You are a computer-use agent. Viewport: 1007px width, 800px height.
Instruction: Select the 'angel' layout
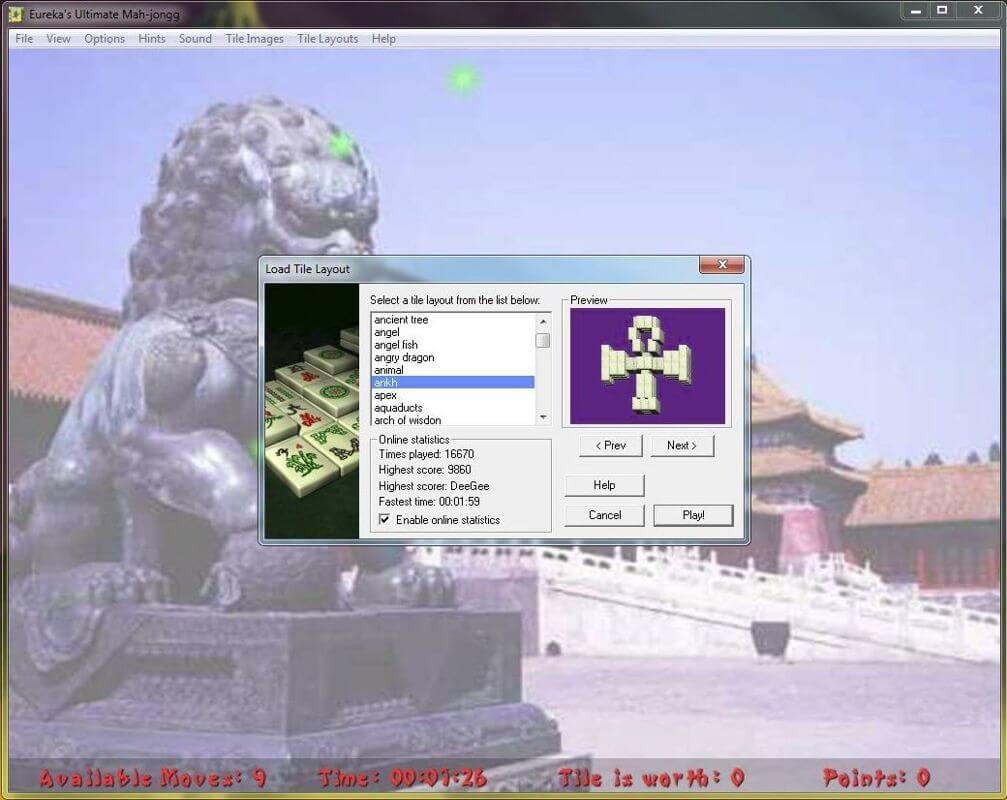point(452,332)
